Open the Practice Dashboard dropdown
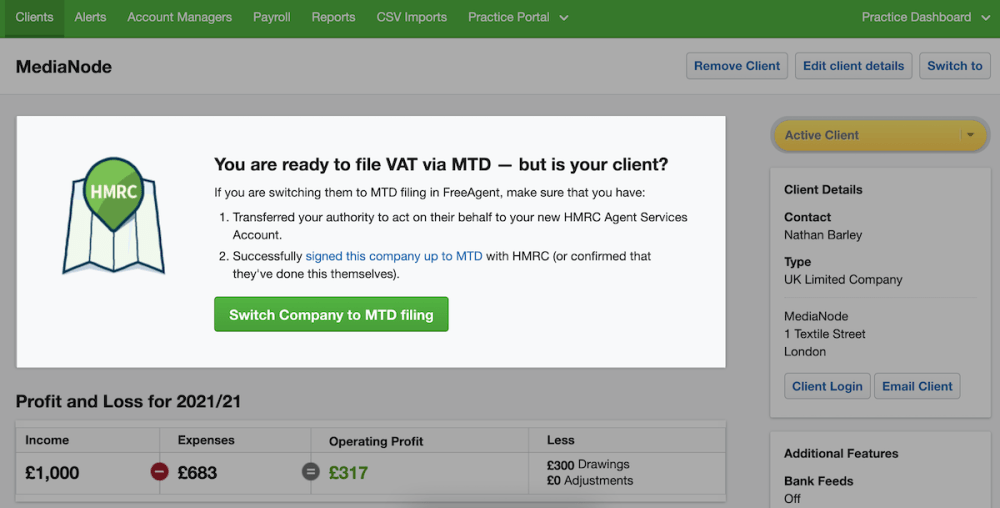Screen dimensions: 1000x508 925,17
